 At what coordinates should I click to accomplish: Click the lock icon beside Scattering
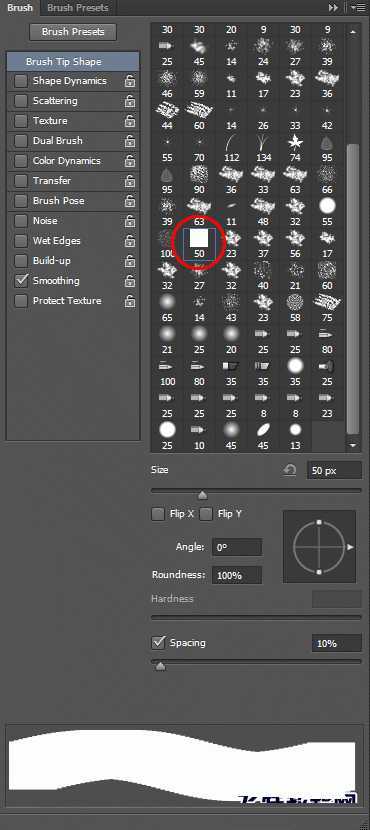pos(129,101)
